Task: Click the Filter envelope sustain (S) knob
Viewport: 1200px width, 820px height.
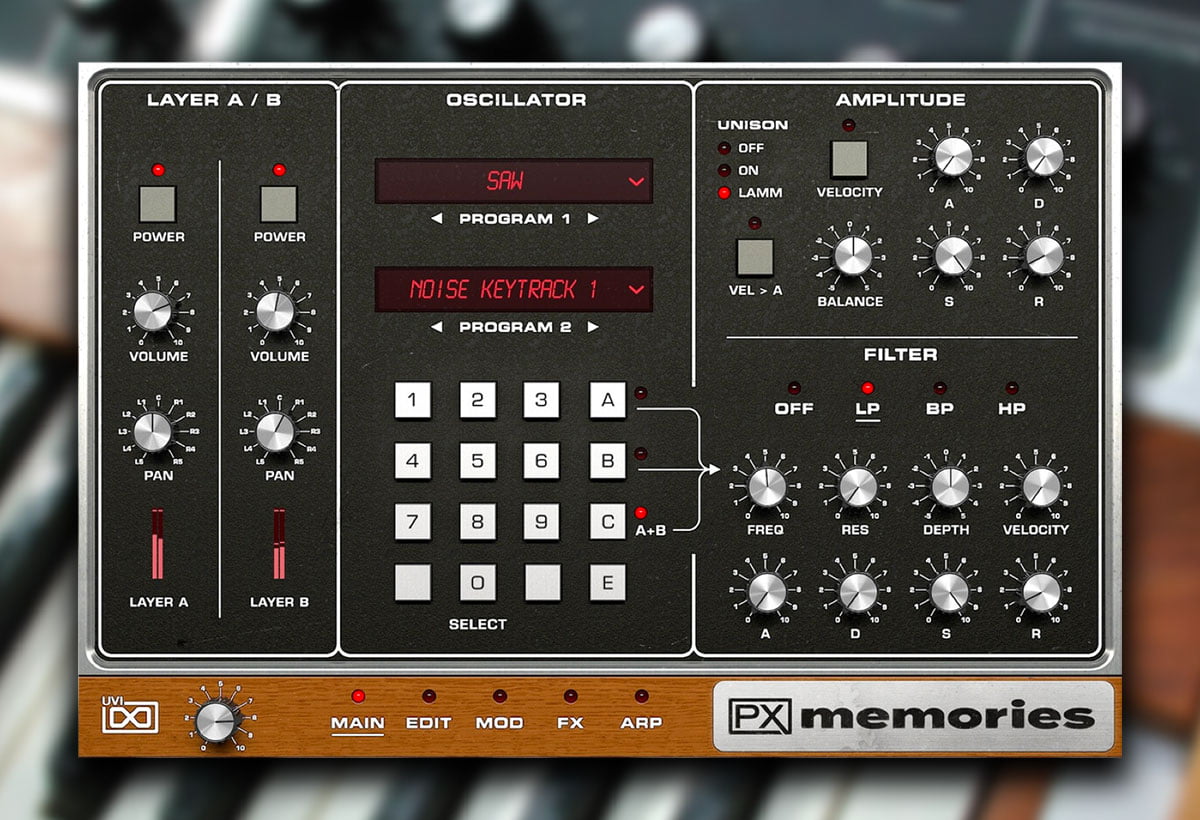Action: click(x=949, y=592)
